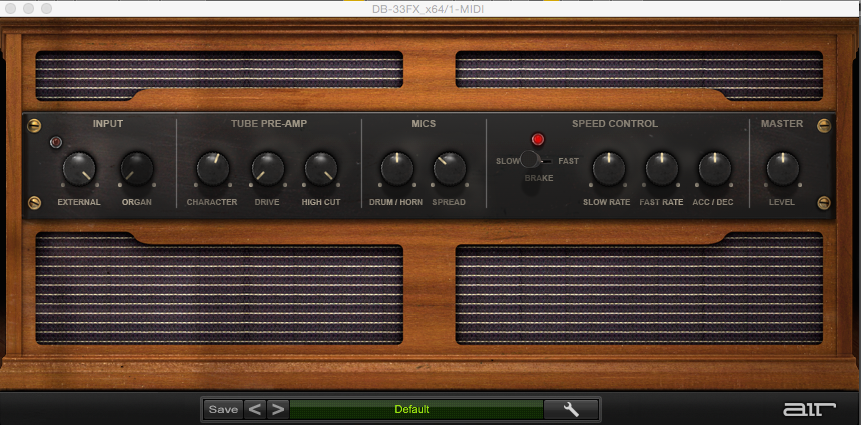Click the FAST label

pos(568,161)
